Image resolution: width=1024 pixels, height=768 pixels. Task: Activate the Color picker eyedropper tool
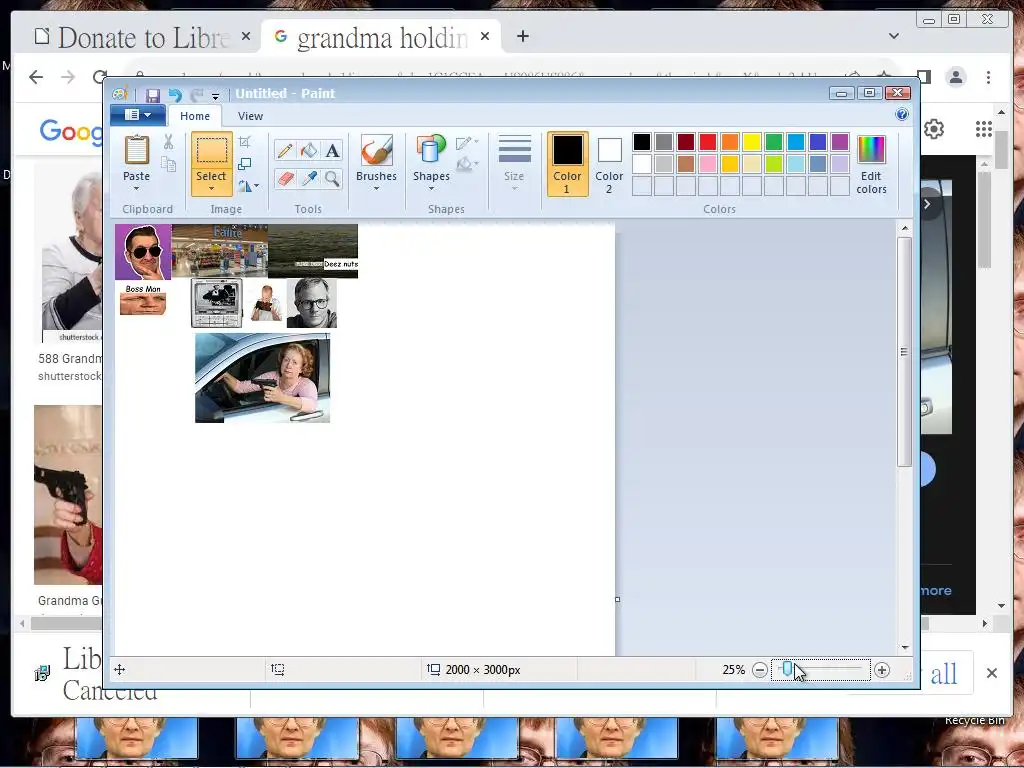tap(308, 178)
